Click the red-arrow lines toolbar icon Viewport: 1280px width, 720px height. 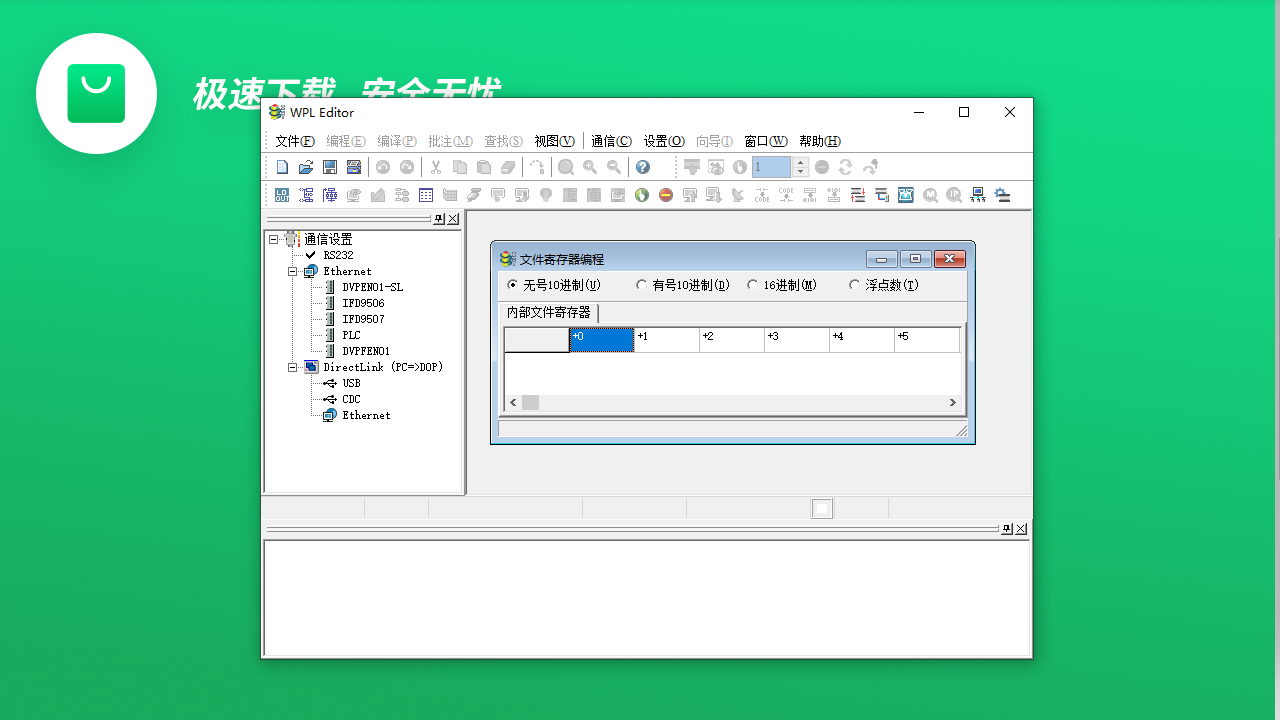coord(858,195)
